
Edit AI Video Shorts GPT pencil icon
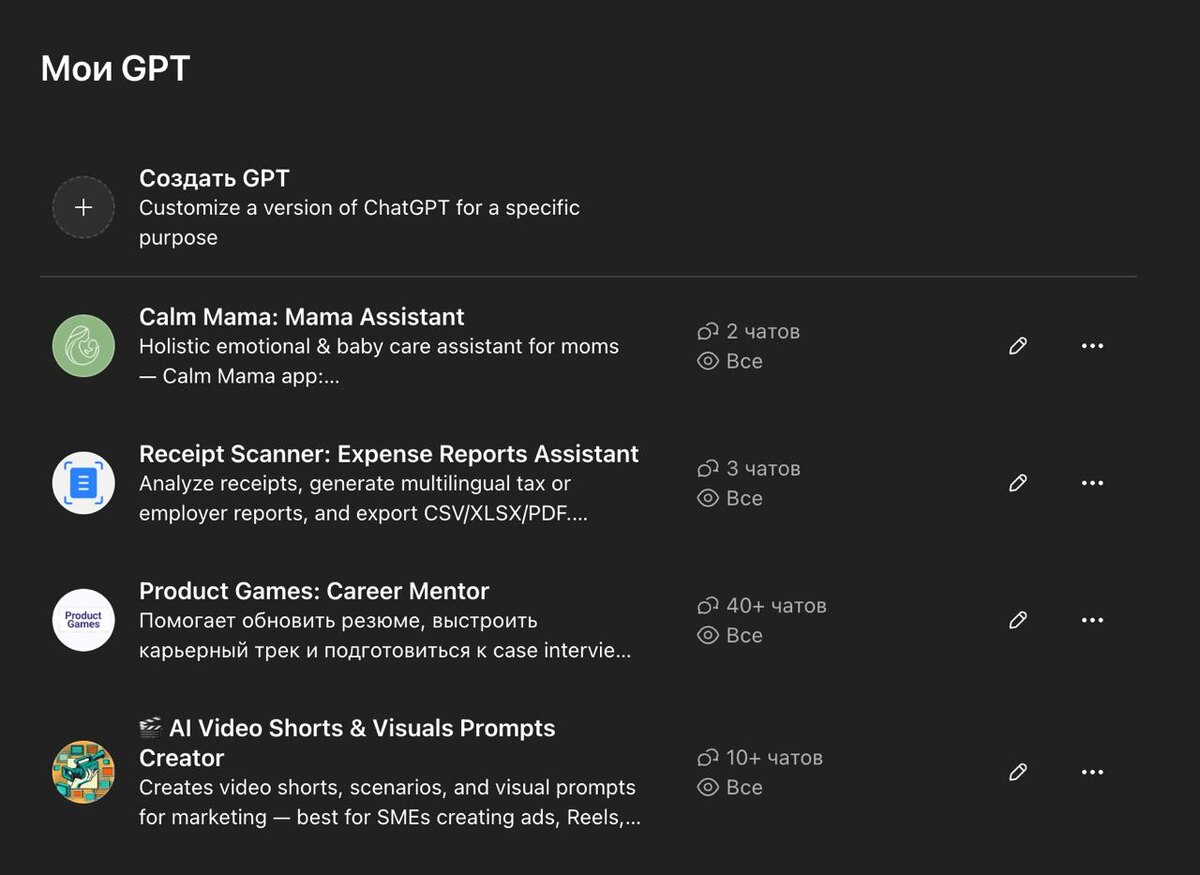(x=1018, y=772)
